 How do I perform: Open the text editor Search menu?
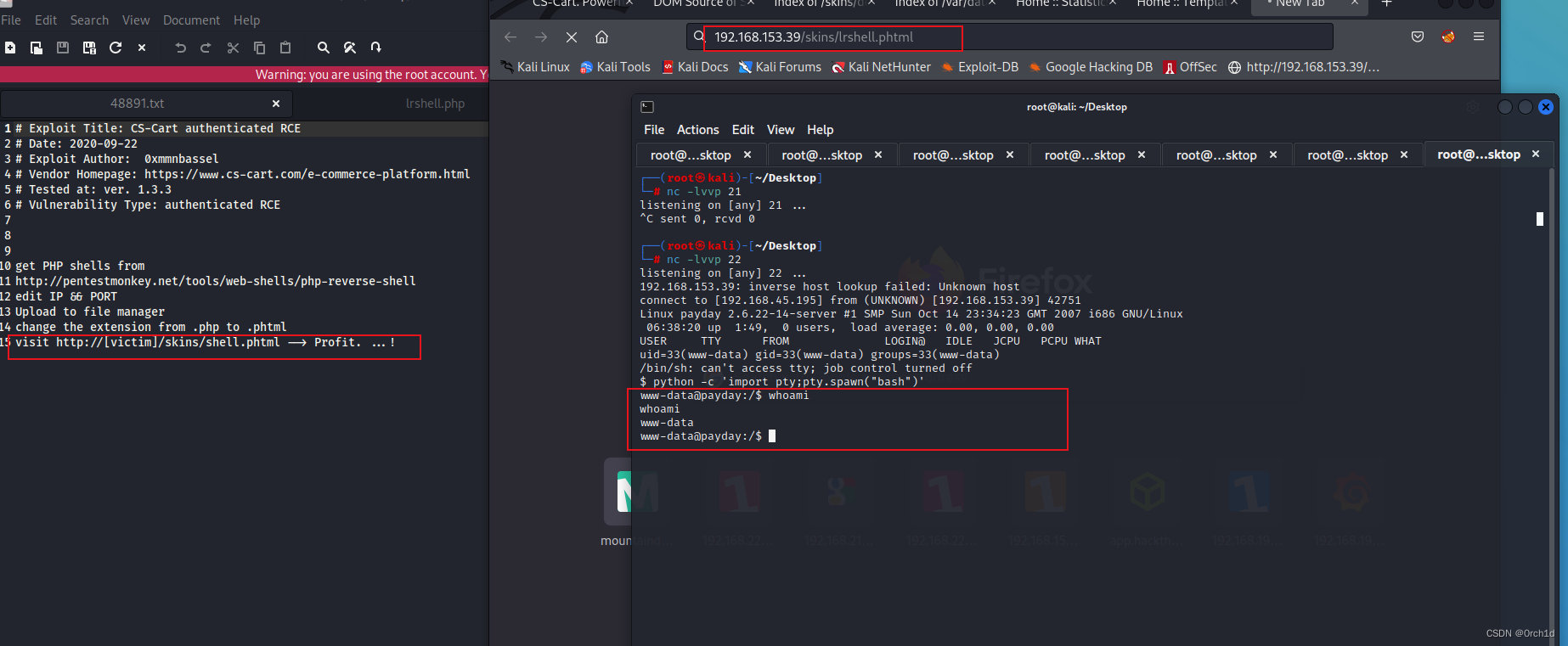(89, 20)
